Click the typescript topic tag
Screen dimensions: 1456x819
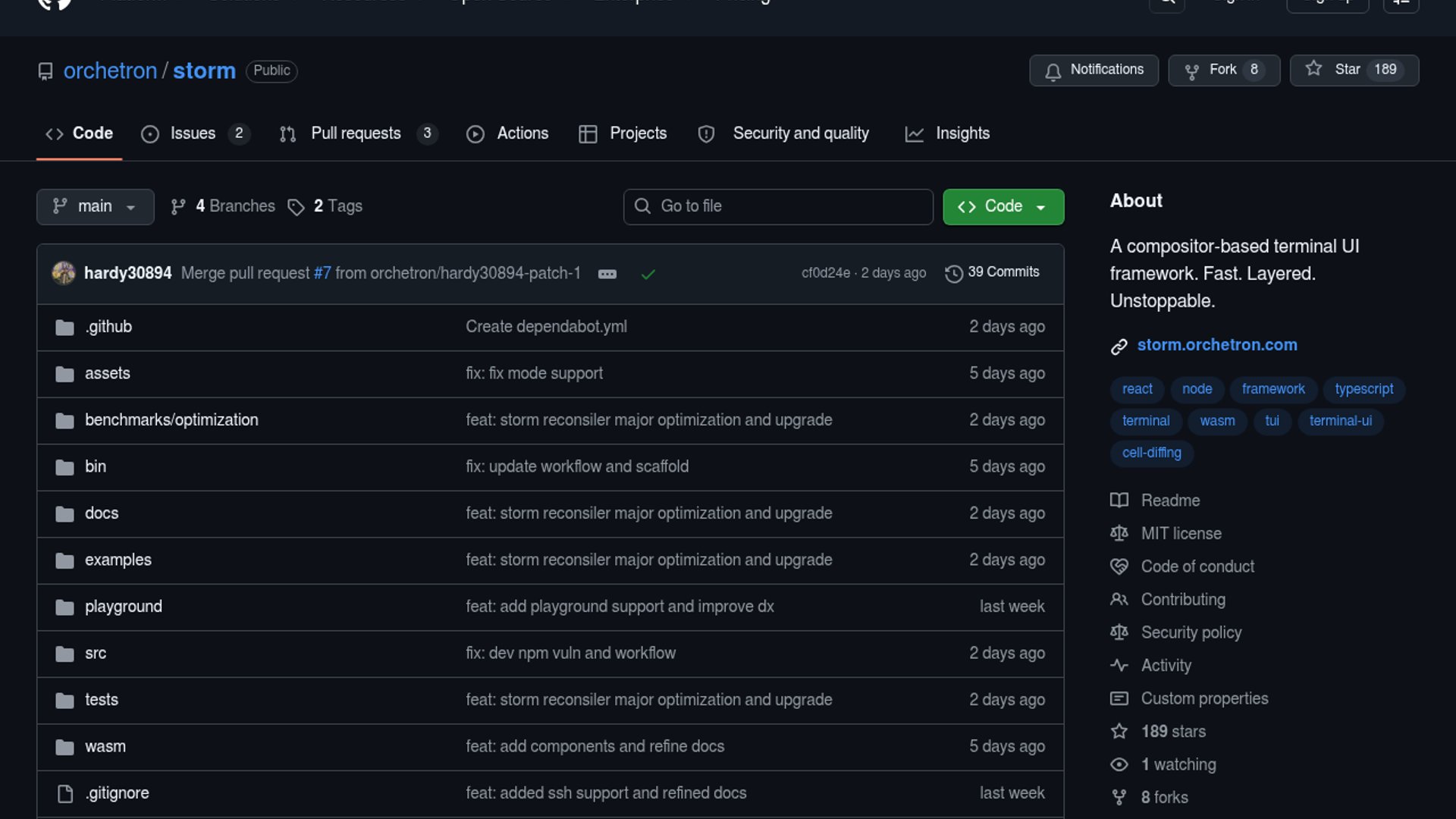[x=1363, y=389]
